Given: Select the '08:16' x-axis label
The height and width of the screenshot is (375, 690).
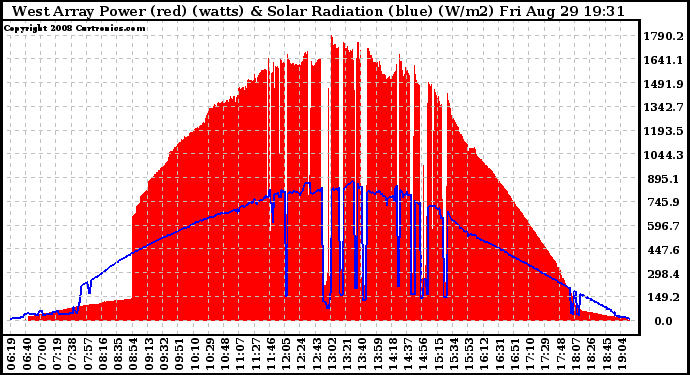Looking at the screenshot, I should coord(103,354).
